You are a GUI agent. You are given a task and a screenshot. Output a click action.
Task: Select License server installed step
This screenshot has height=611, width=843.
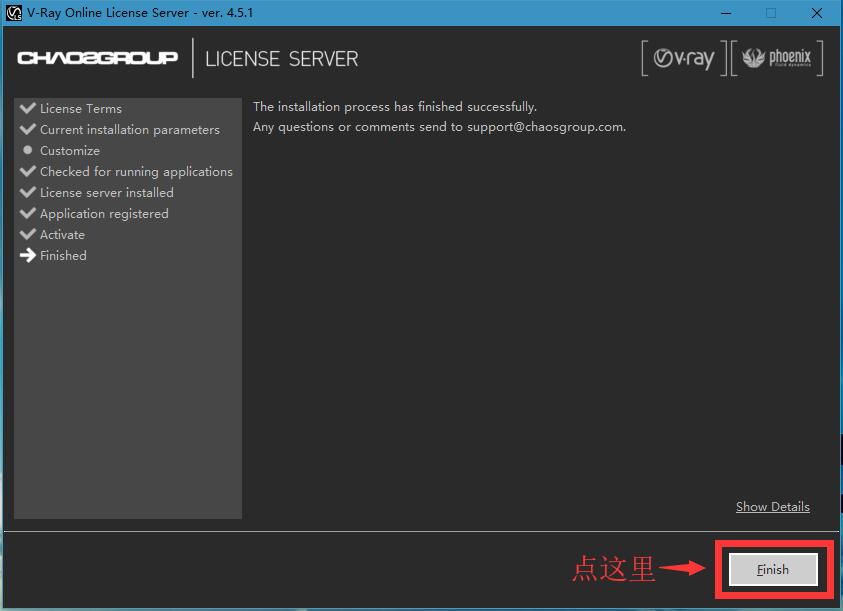(x=106, y=193)
